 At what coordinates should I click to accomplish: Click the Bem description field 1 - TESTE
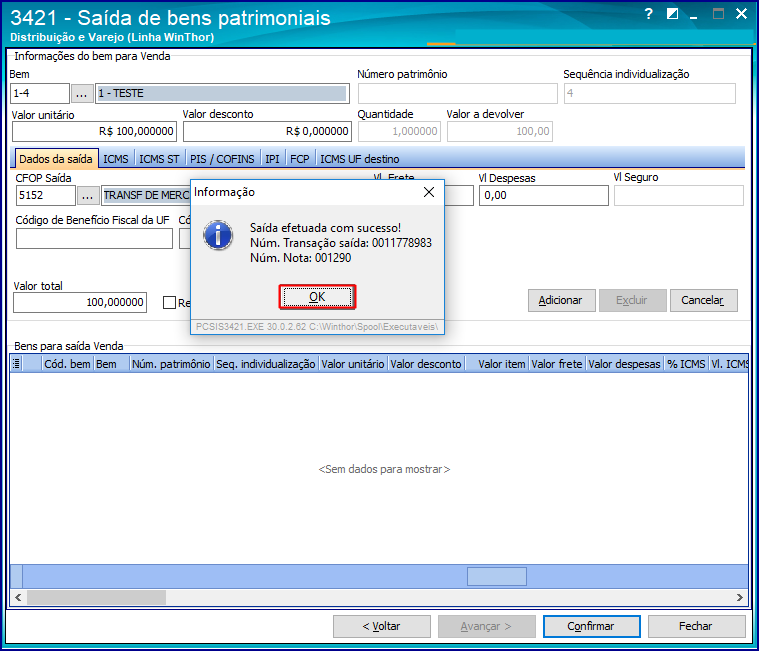click(222, 93)
